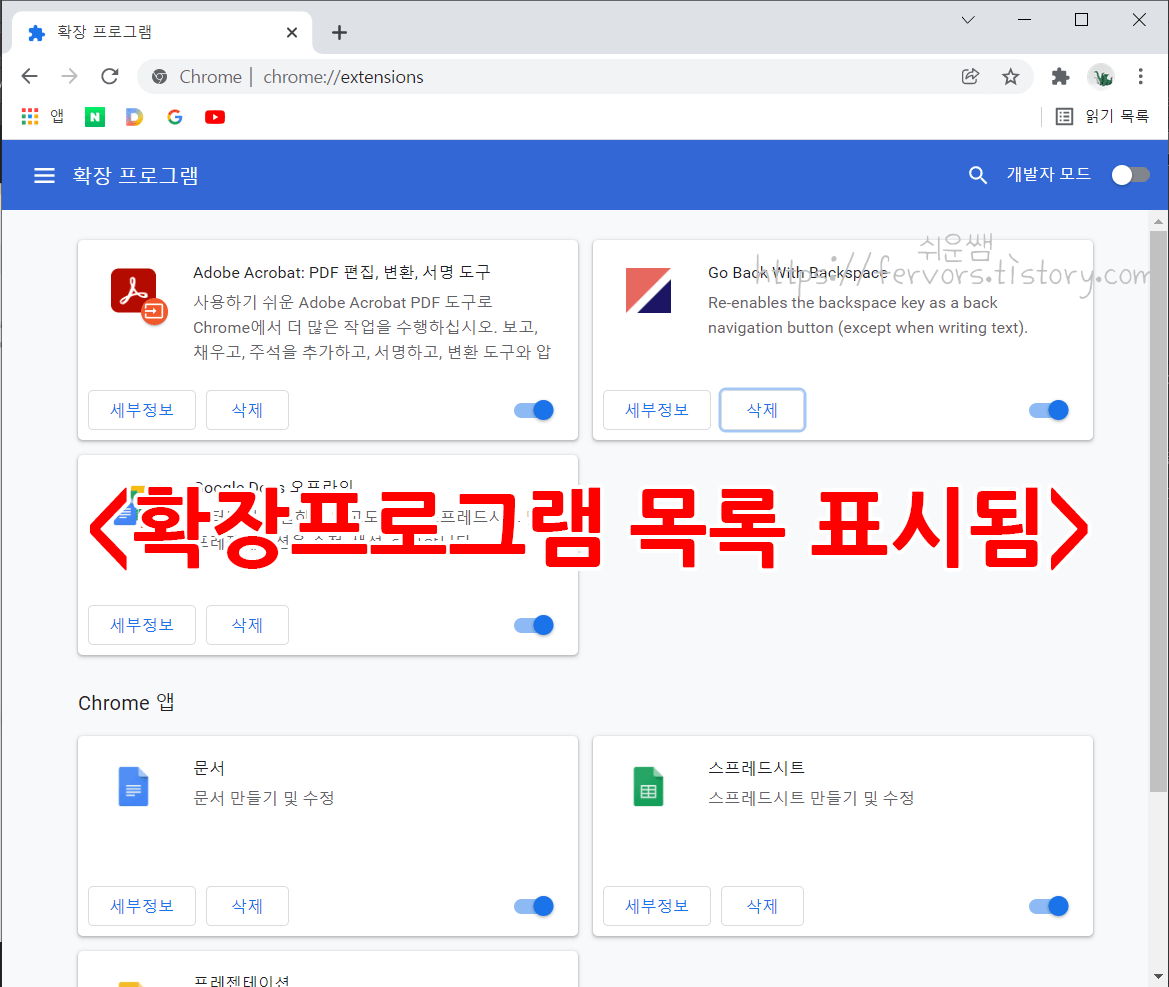Close the 확장 프로그램 tab
Screen dimensions: 1169x987
click(292, 32)
